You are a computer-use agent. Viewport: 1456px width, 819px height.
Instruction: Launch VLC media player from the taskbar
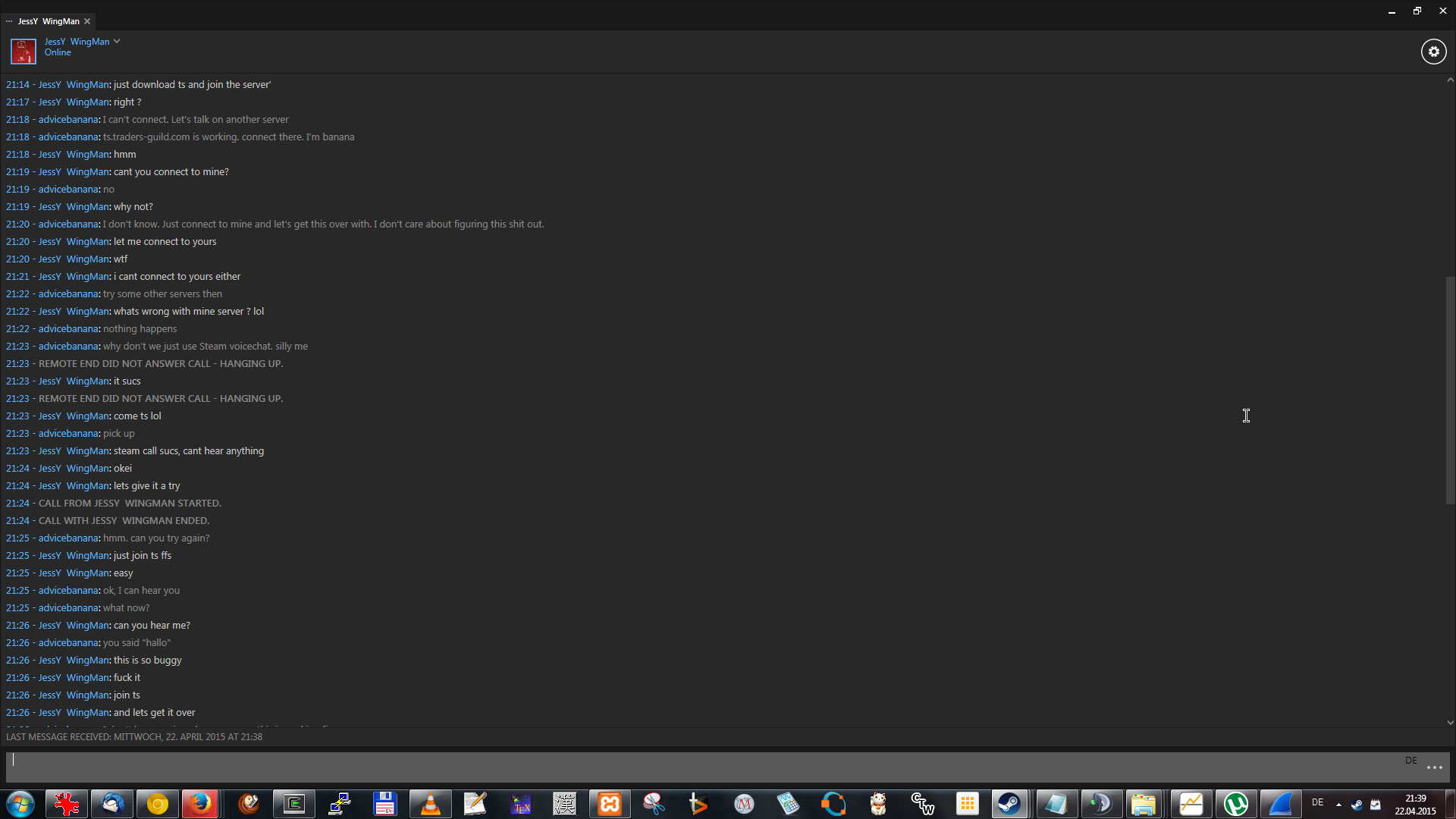pos(430,804)
